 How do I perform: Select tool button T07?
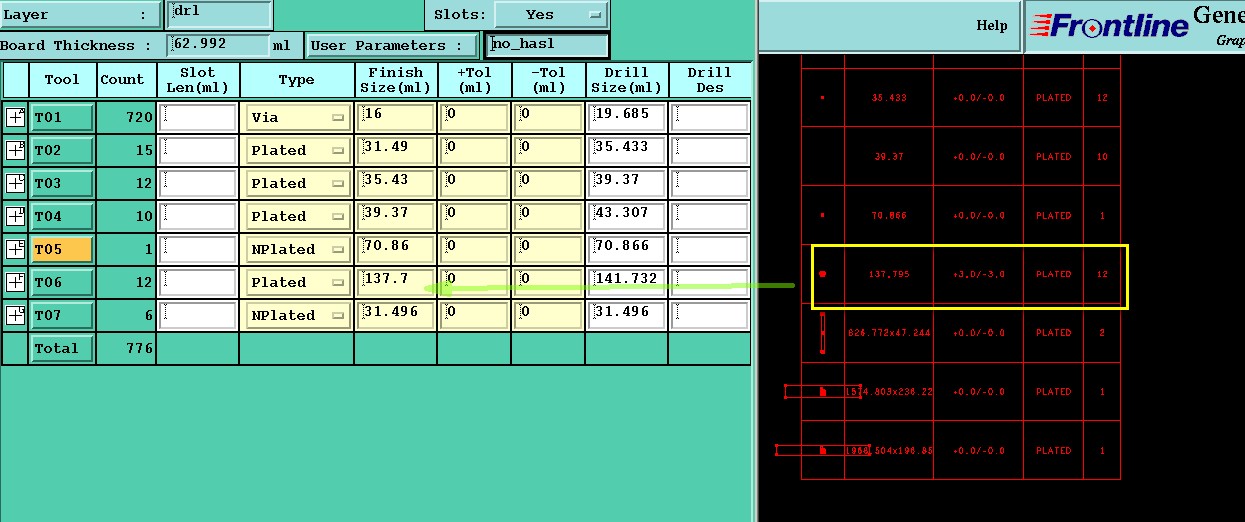[x=61, y=315]
